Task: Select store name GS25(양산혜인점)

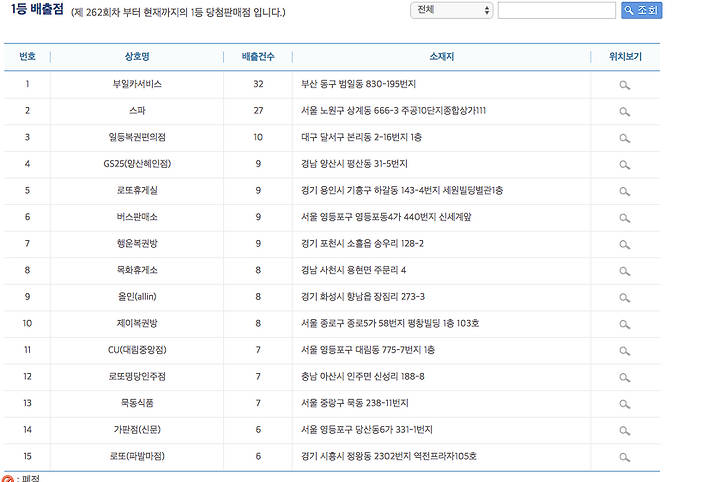Action: (x=137, y=164)
